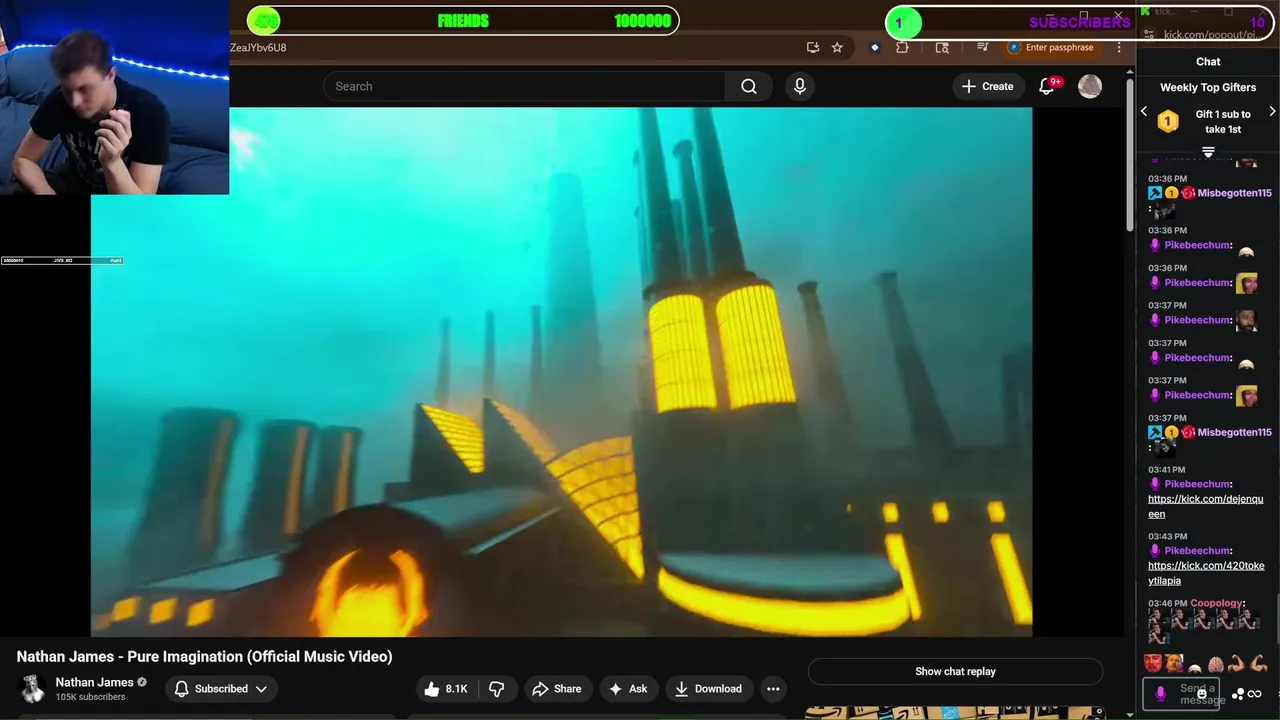
Task: Click the "03:46 PM" timestamp
Action: pyautogui.click(x=1167, y=604)
